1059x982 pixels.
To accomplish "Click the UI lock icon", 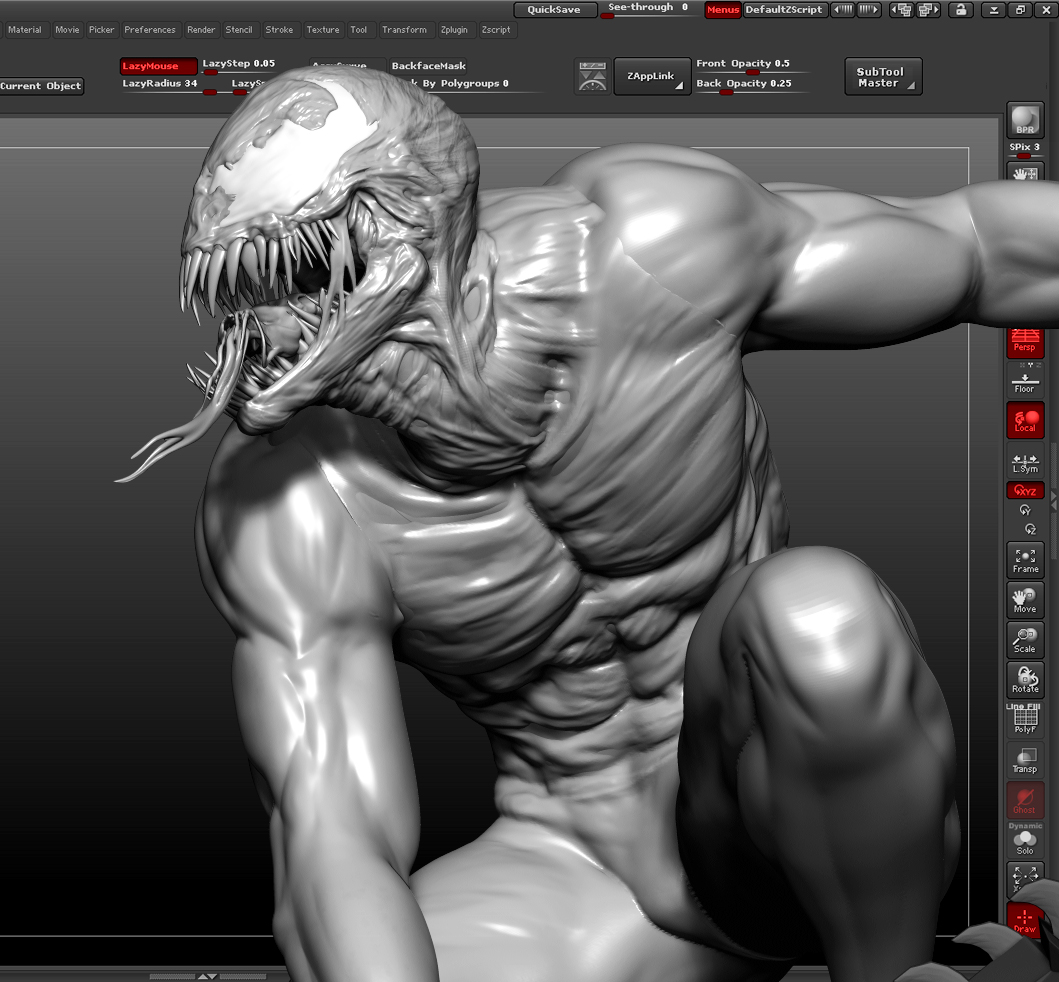I will tap(960, 9).
